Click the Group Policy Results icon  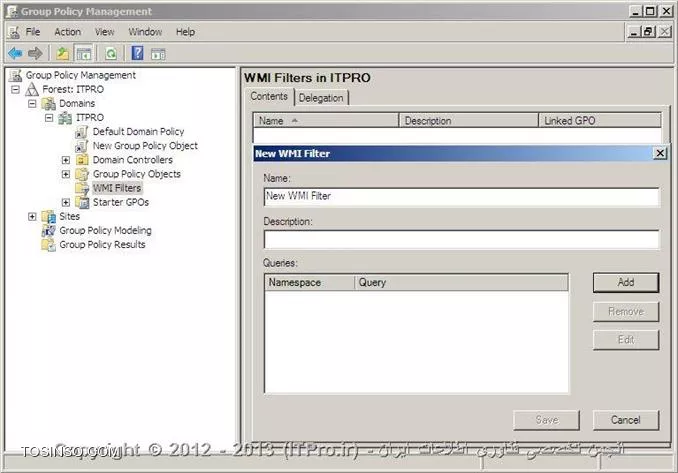click(48, 245)
